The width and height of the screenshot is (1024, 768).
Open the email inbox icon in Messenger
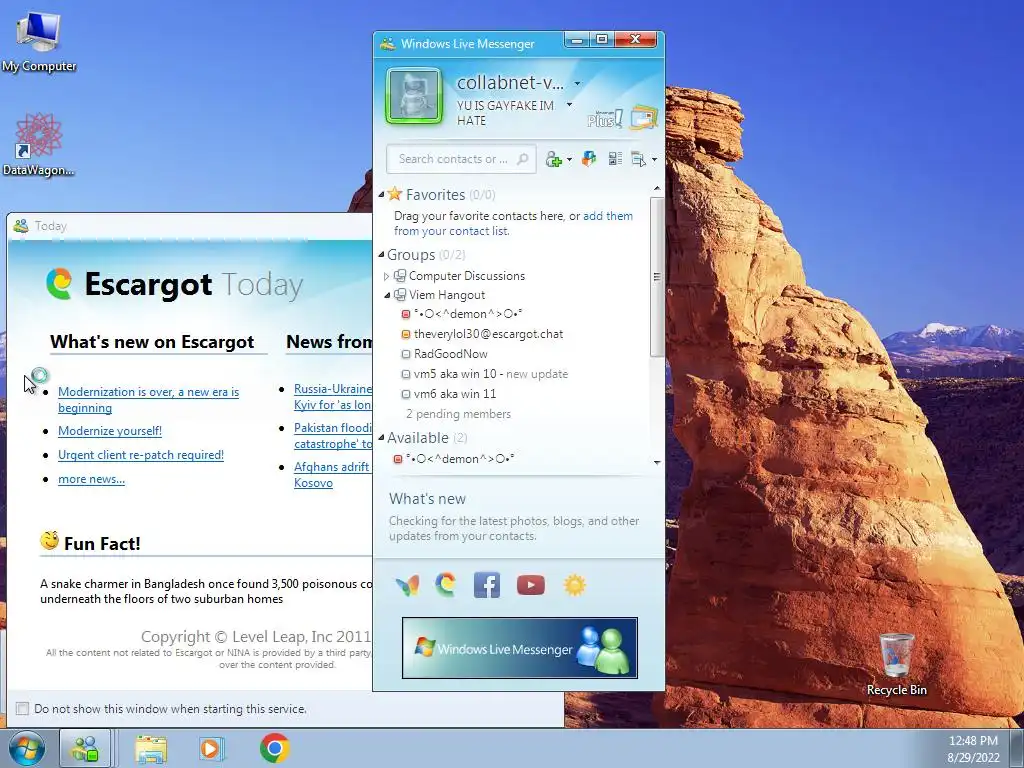(x=645, y=118)
